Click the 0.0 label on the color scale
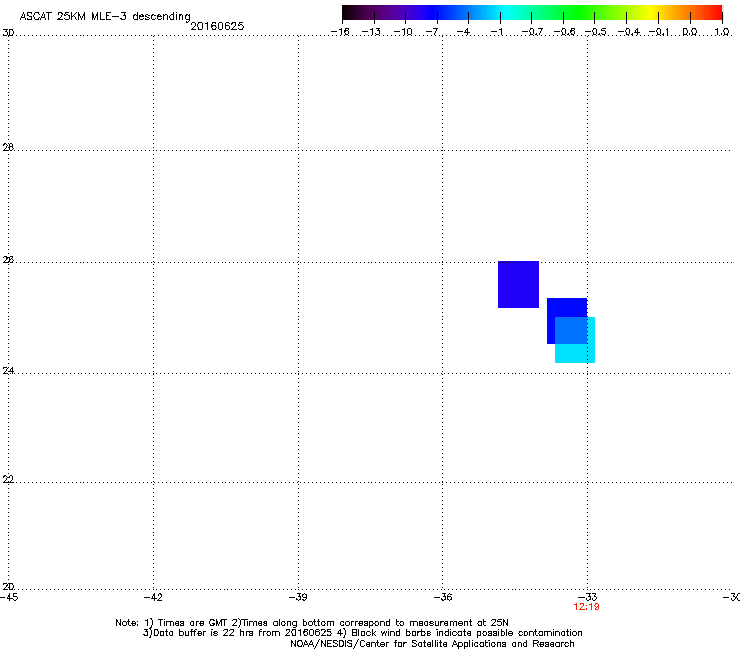This screenshot has width=740, height=650. [x=690, y=32]
